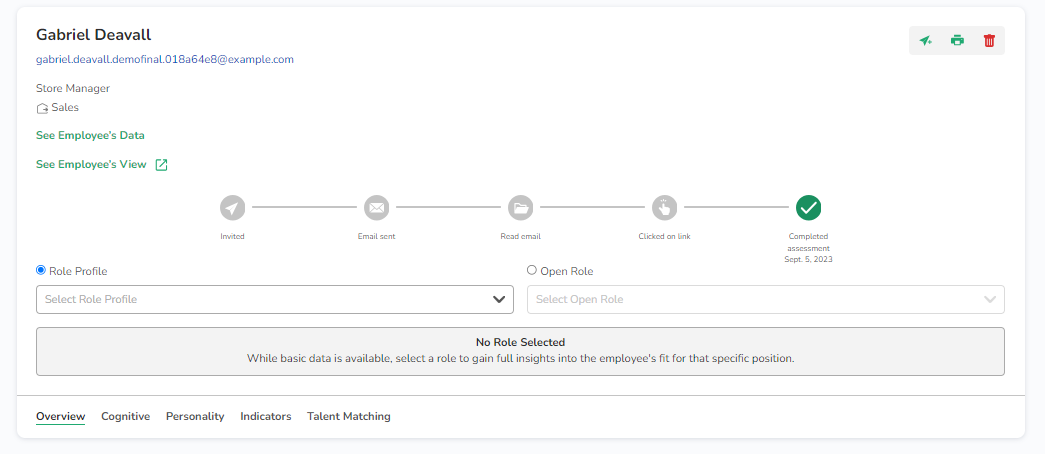The width and height of the screenshot is (1045, 454).
Task: Click the Clicked on link pointer icon
Action: pos(664,208)
